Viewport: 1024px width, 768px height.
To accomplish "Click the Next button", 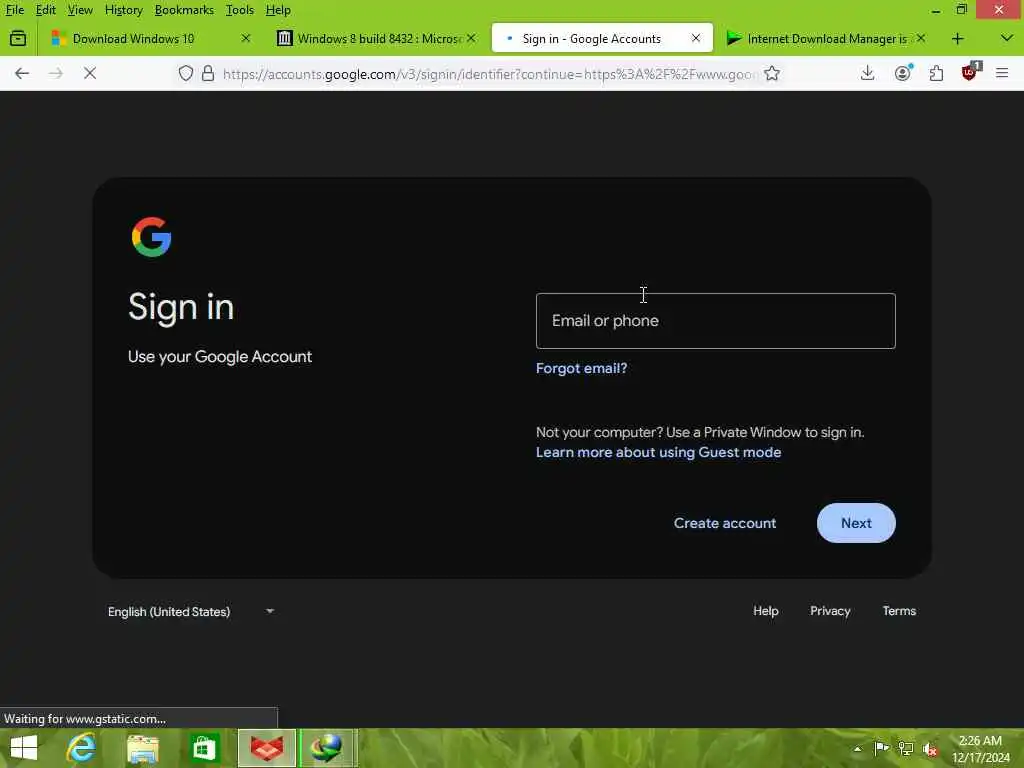I will pos(856,523).
